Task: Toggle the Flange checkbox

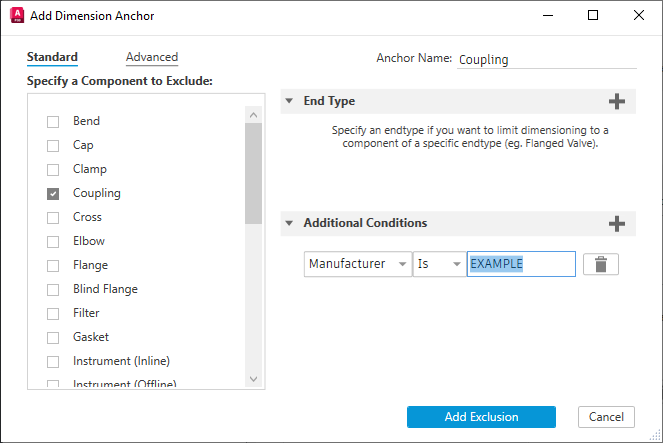Action: click(53, 266)
